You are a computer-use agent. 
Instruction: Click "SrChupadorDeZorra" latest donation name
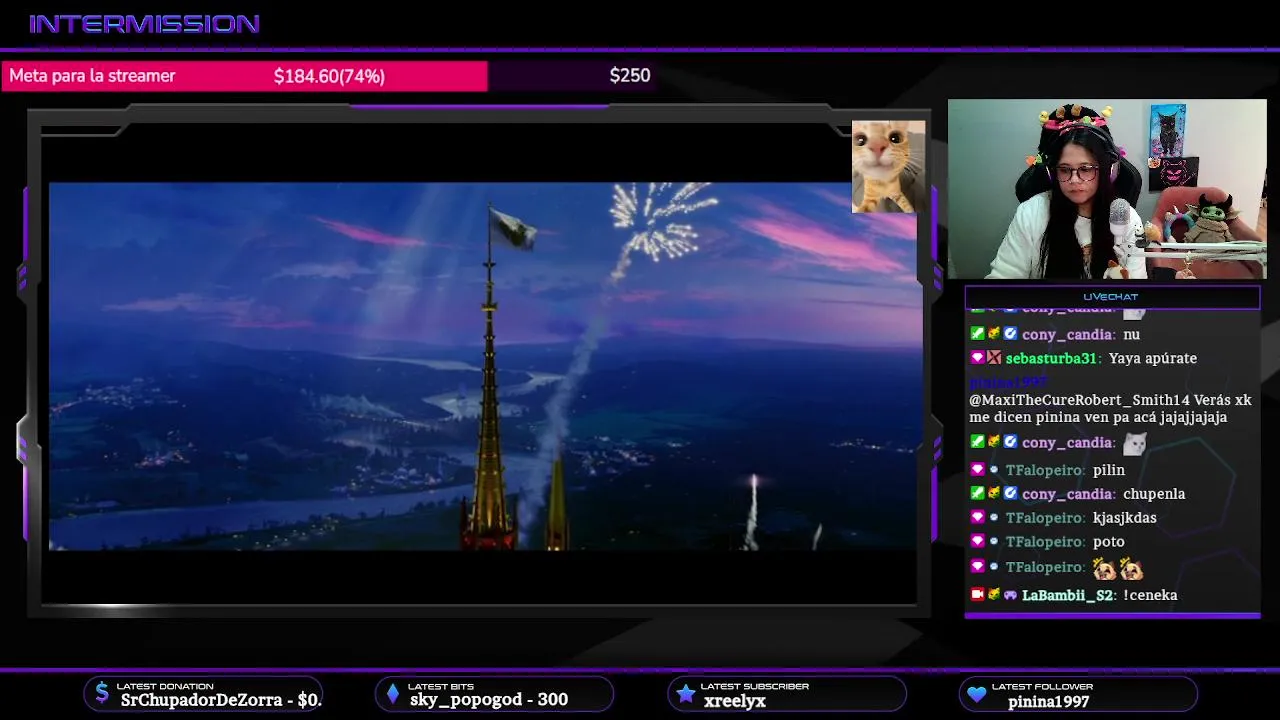[201, 701]
